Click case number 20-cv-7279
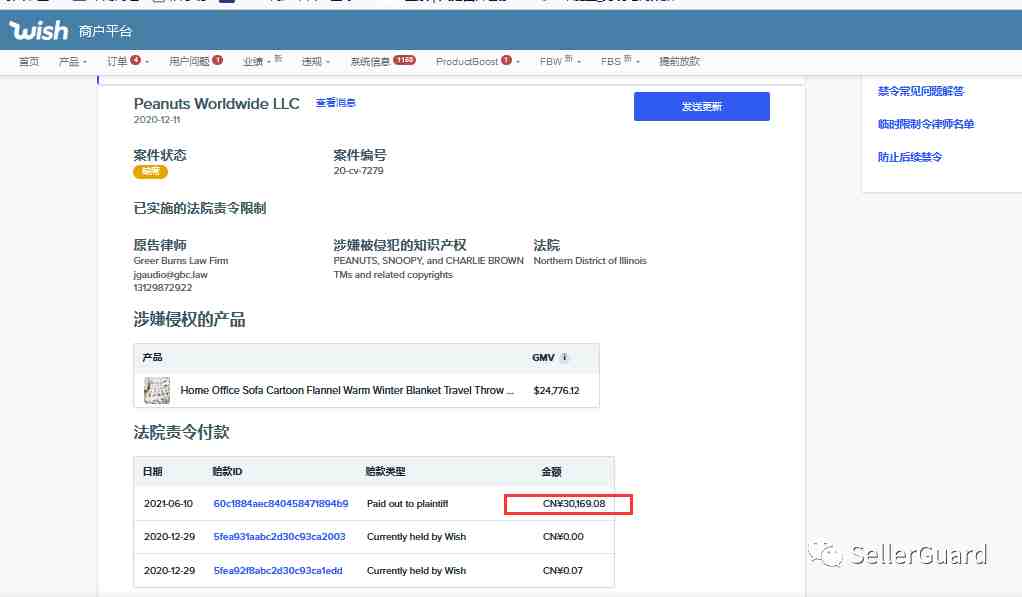This screenshot has width=1022, height=597. [x=358, y=171]
